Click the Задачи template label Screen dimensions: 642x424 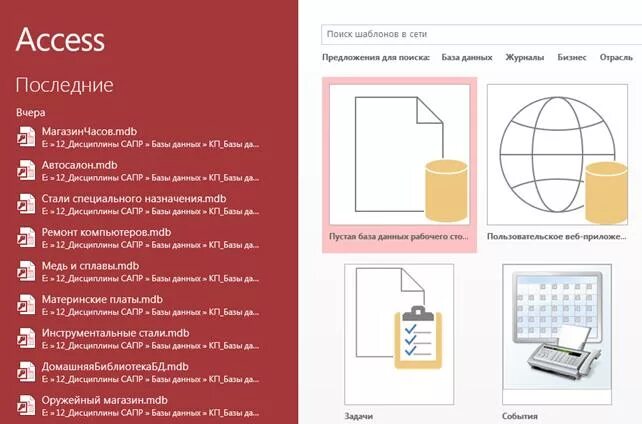[x=359, y=416]
